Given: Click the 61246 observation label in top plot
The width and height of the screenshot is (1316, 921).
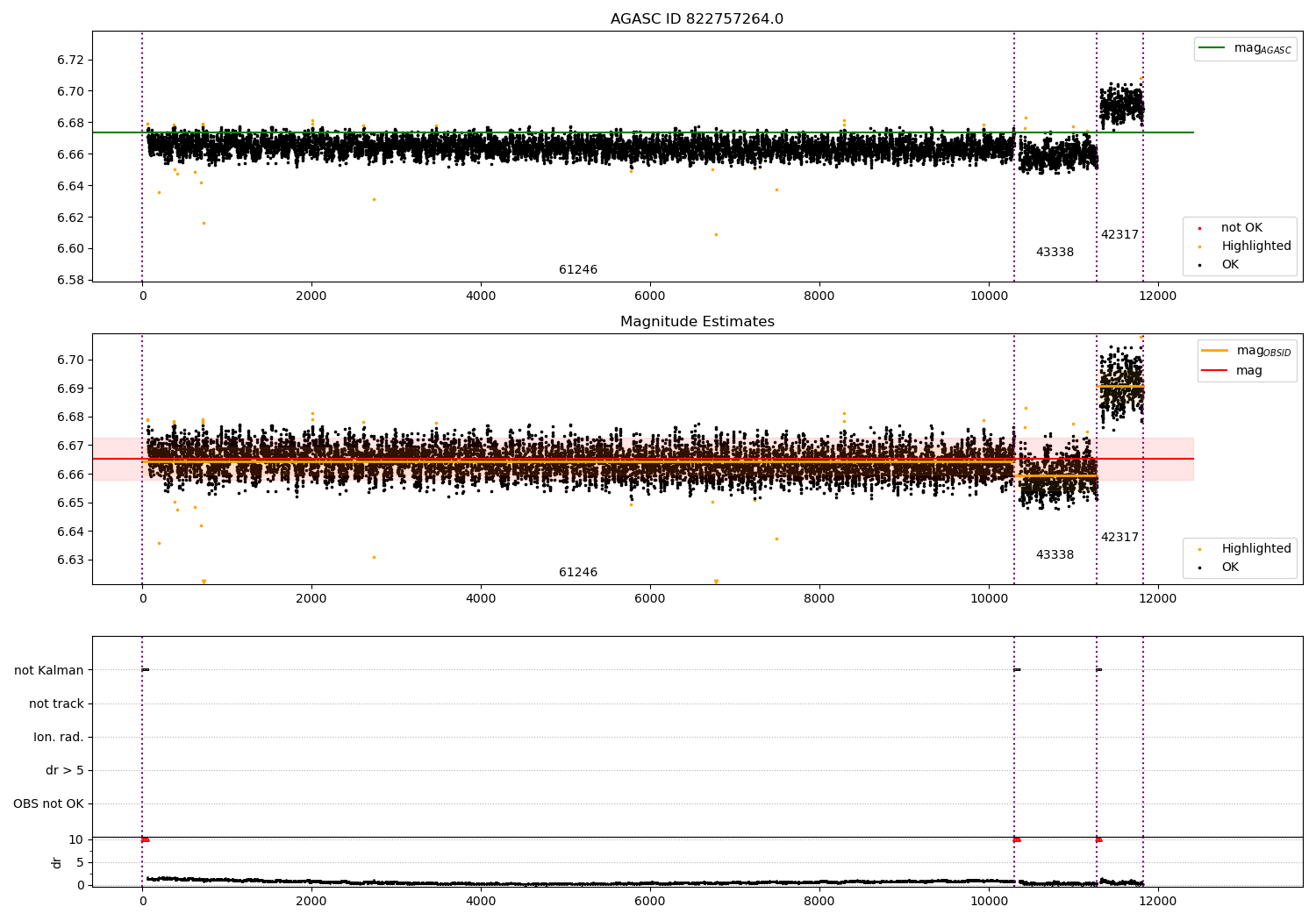Looking at the screenshot, I should pyautogui.click(x=578, y=270).
